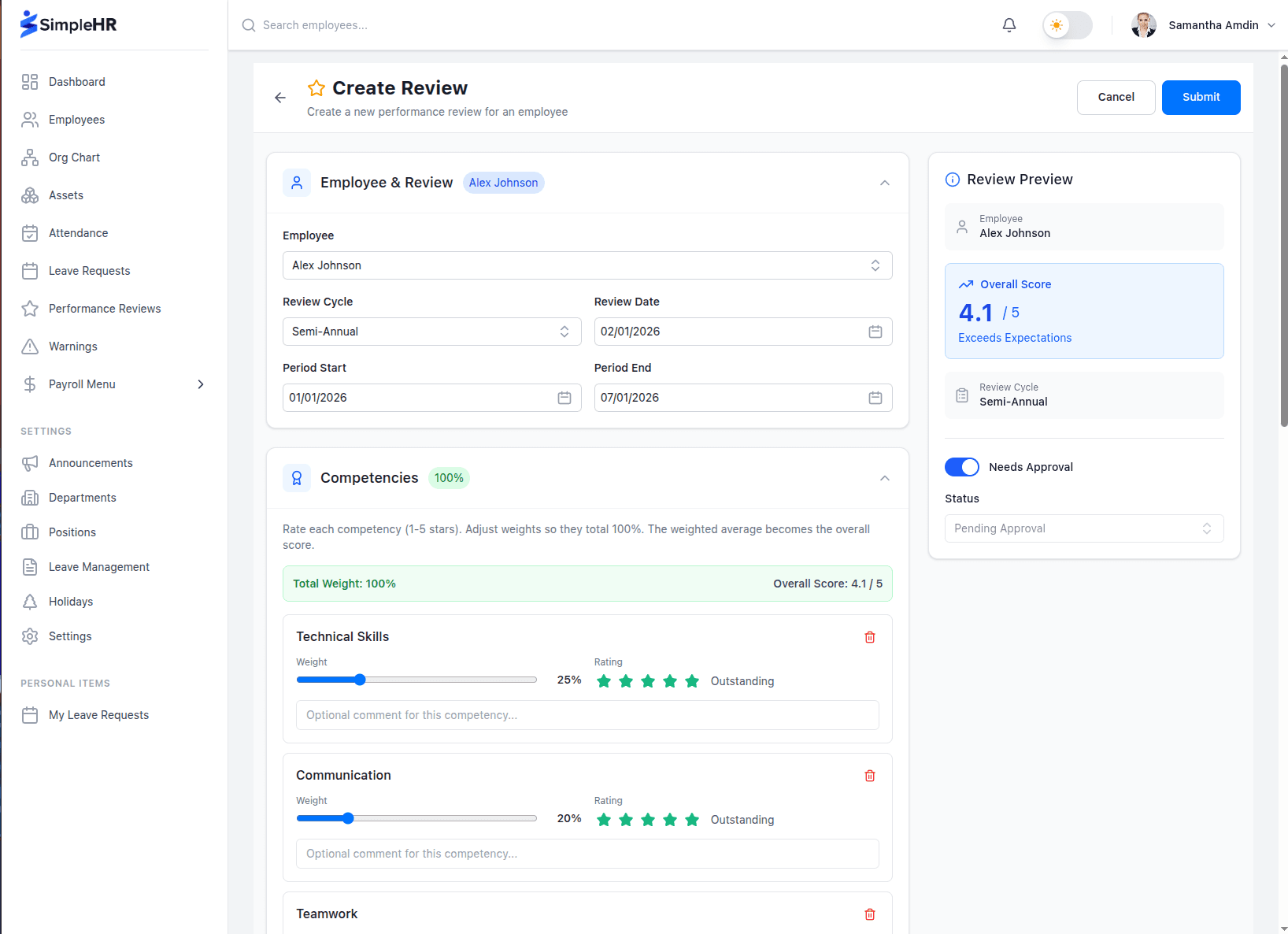Remove the Communication competency row
This screenshot has height=934, width=1288.
click(x=869, y=775)
